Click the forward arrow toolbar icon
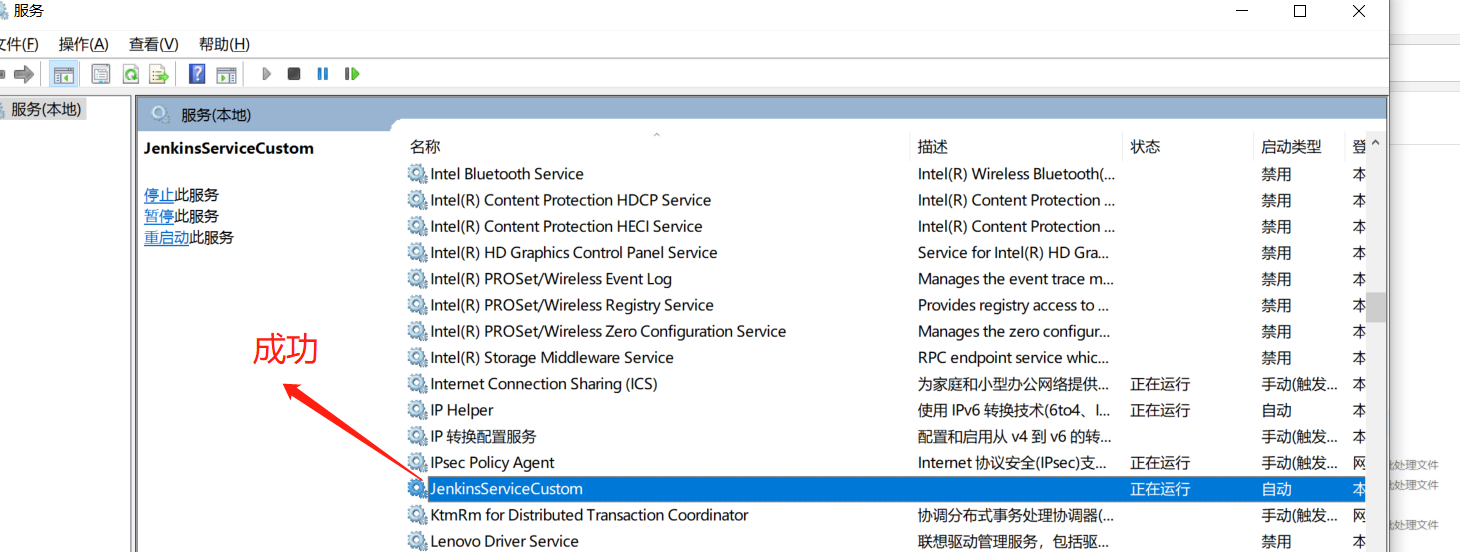 pos(24,74)
